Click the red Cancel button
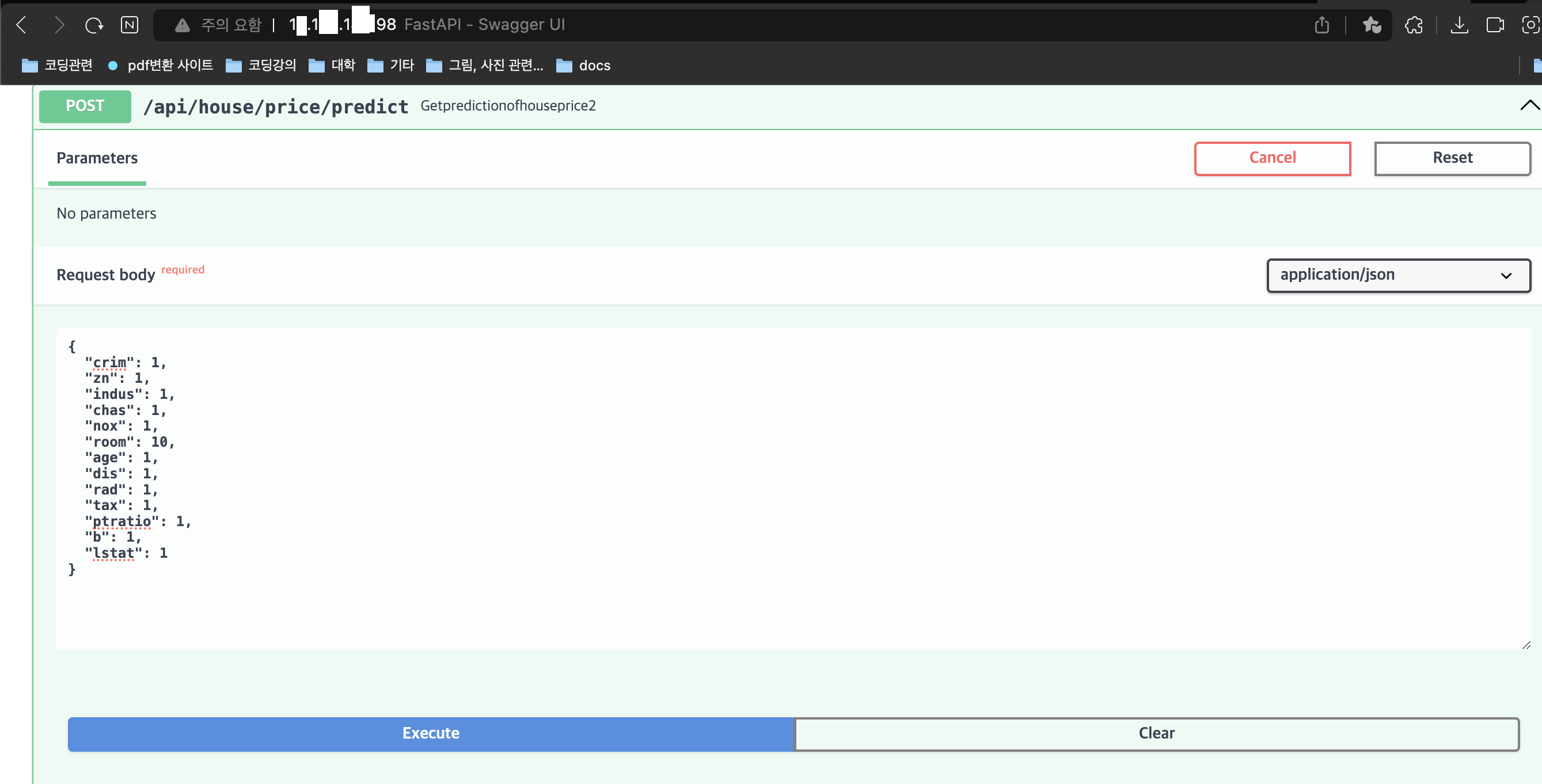Screen dimensions: 1542x784 pos(1272,158)
